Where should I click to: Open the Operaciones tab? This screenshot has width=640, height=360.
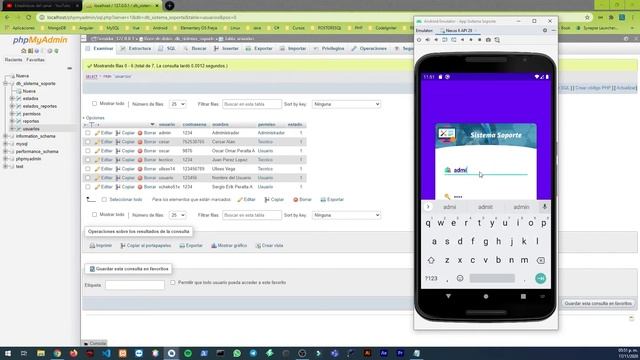click(369, 49)
